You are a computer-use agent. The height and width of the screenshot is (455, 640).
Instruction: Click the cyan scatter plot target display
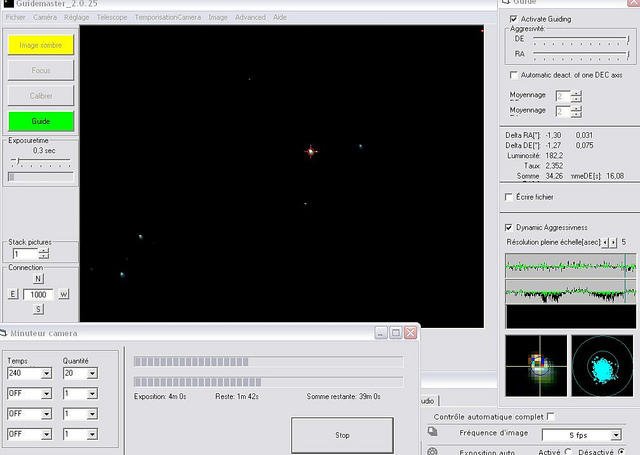[x=602, y=366]
